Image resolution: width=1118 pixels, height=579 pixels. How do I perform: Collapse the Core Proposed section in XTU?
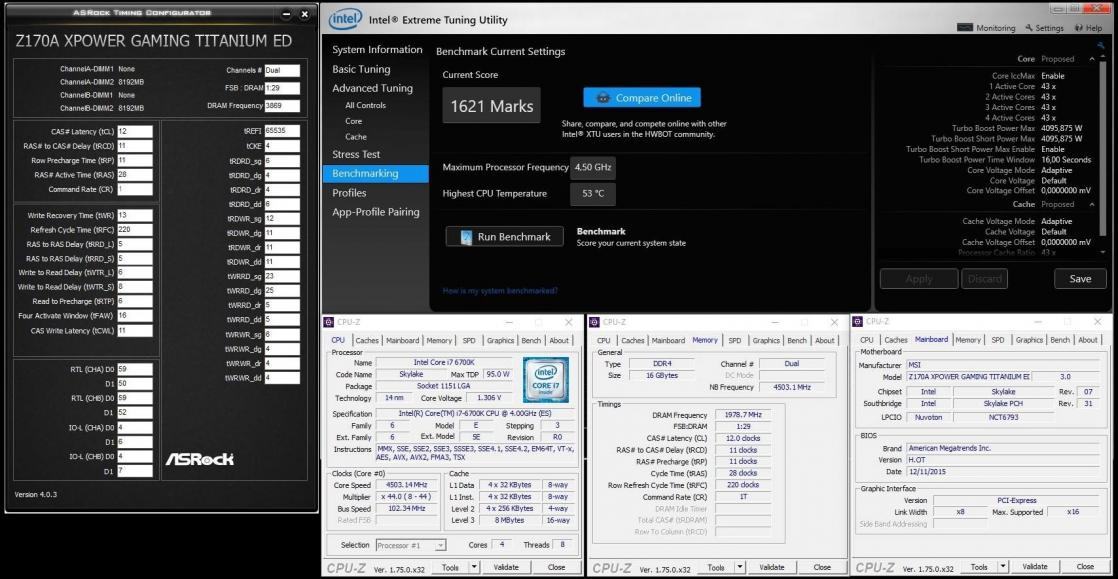pos(1092,59)
